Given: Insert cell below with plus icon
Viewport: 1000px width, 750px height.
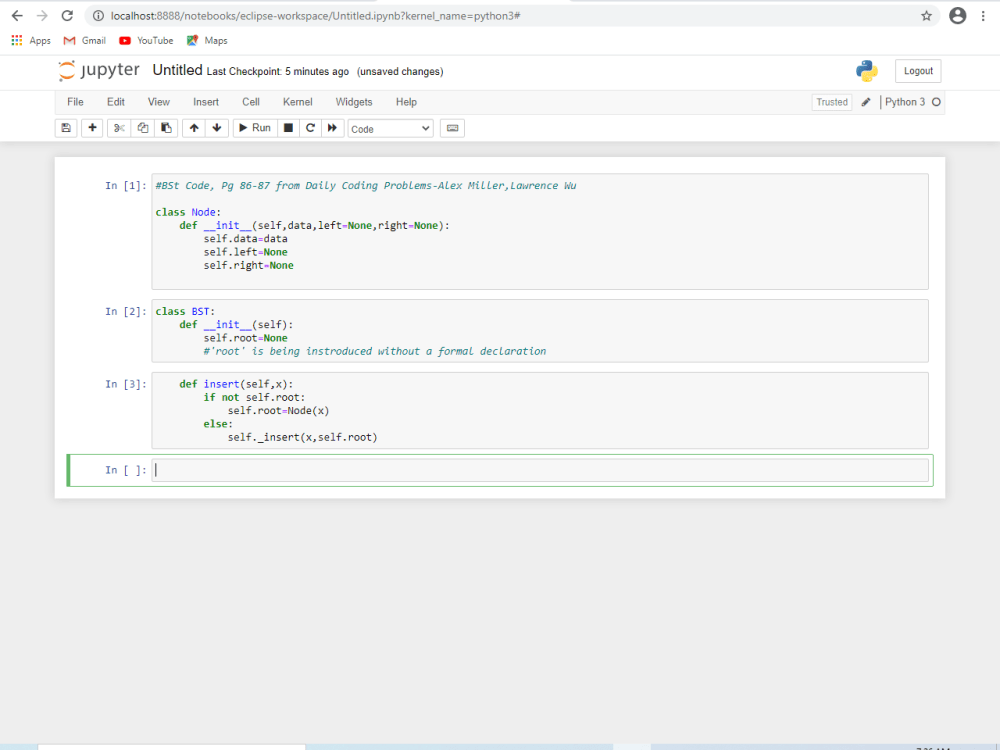Looking at the screenshot, I should coord(92,128).
